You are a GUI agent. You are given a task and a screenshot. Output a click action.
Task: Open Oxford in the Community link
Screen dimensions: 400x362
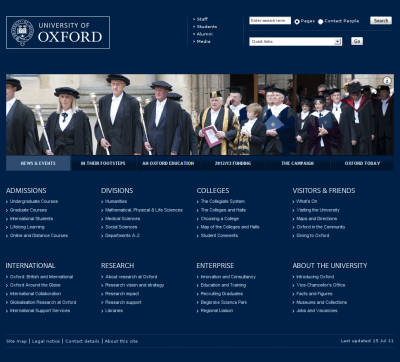point(321,227)
